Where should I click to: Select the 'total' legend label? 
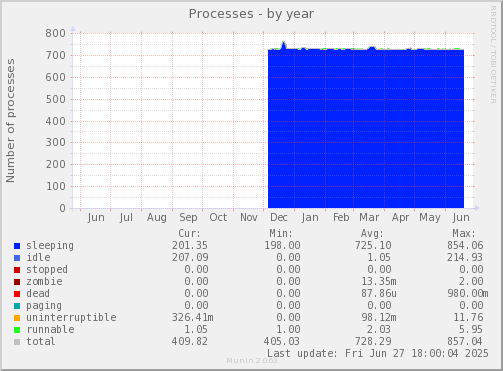pyautogui.click(x=41, y=341)
